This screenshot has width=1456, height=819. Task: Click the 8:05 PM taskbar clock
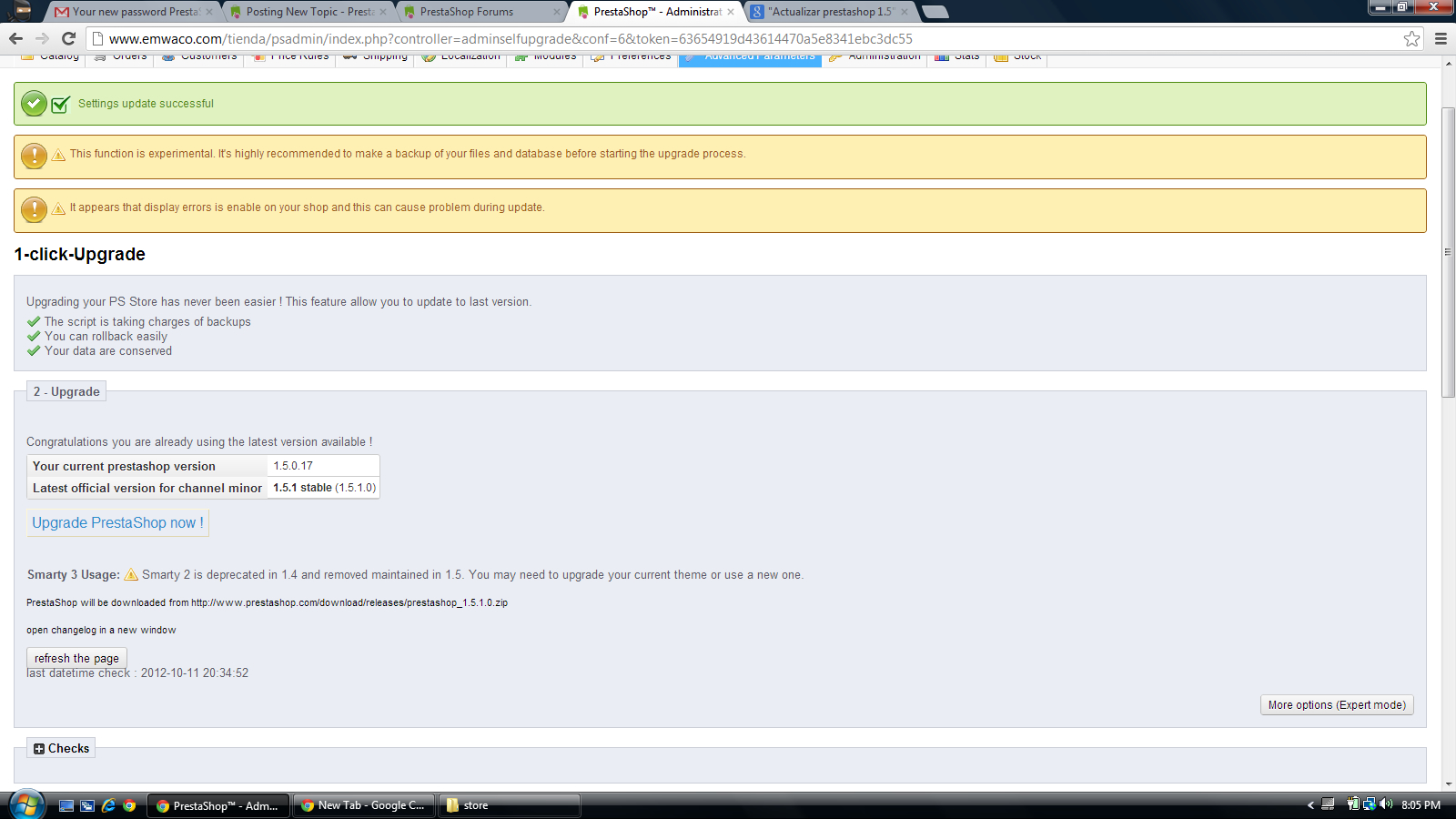coord(1421,805)
